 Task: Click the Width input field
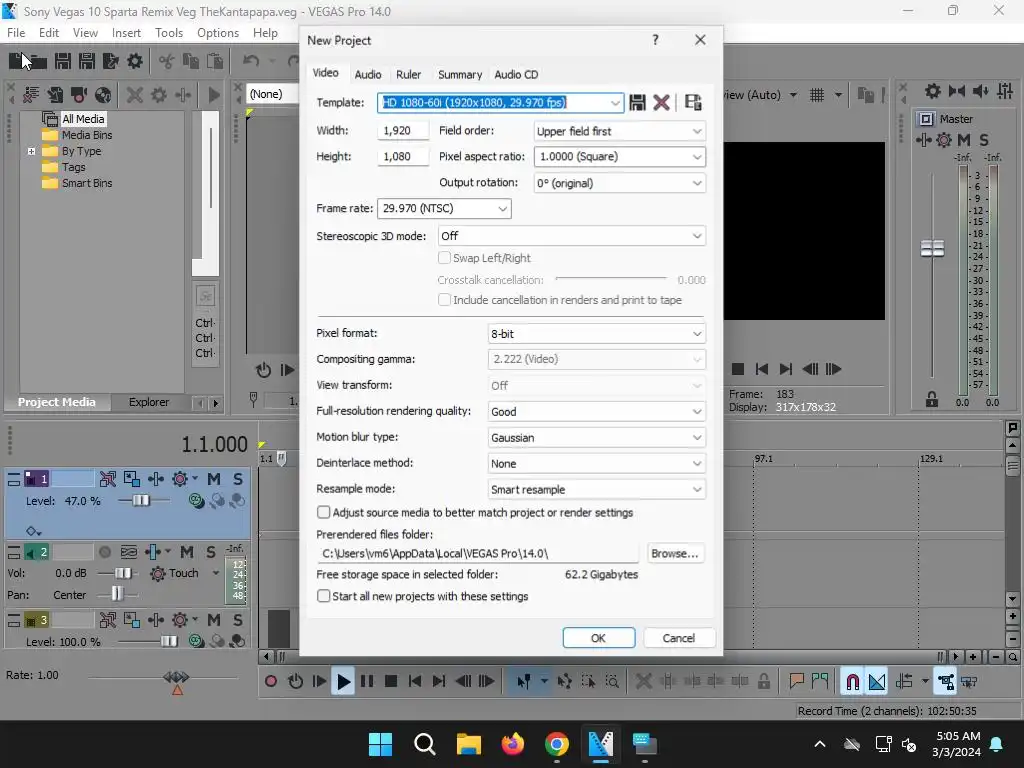403,131
